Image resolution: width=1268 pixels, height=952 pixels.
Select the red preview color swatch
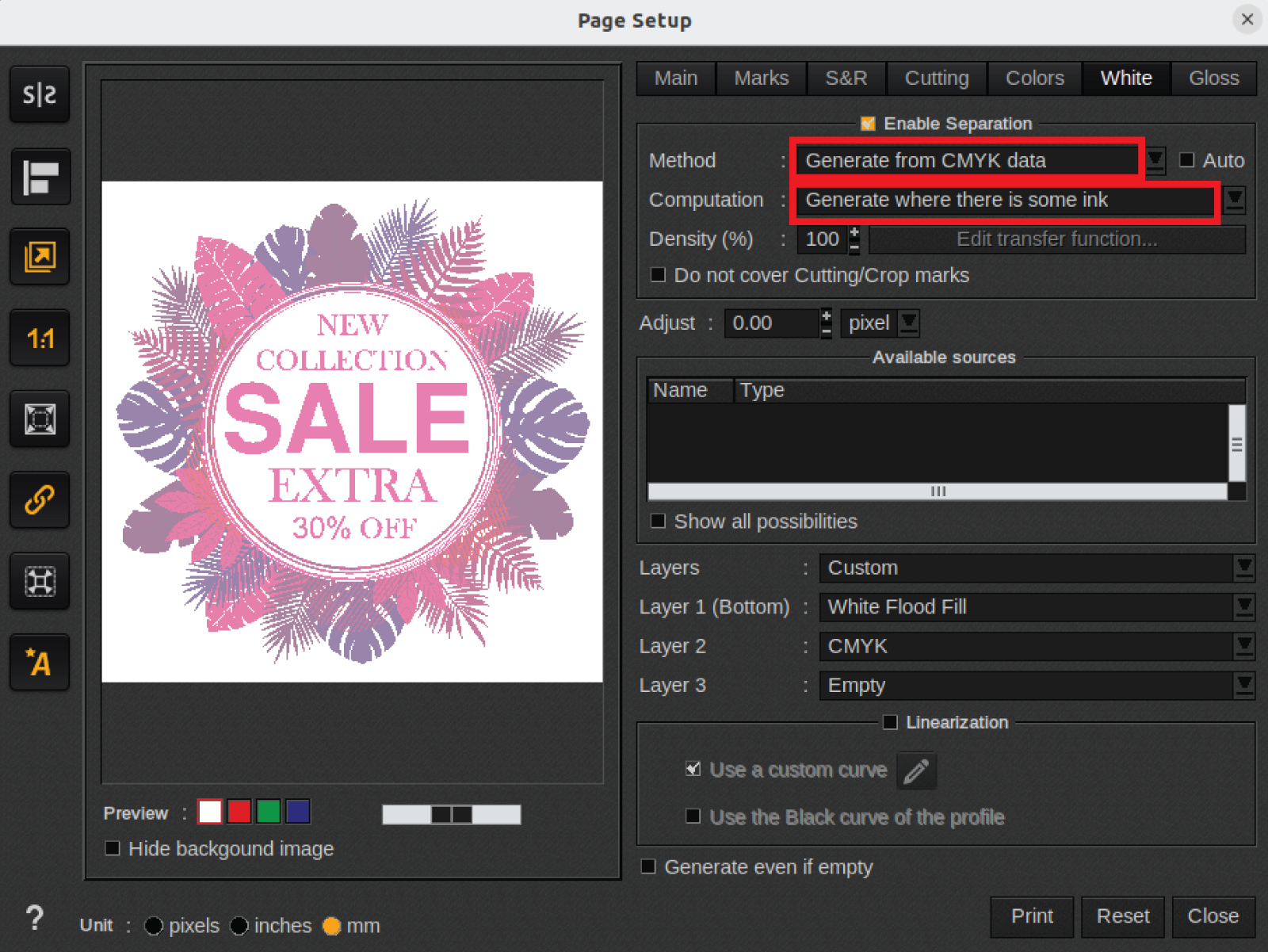(x=239, y=812)
